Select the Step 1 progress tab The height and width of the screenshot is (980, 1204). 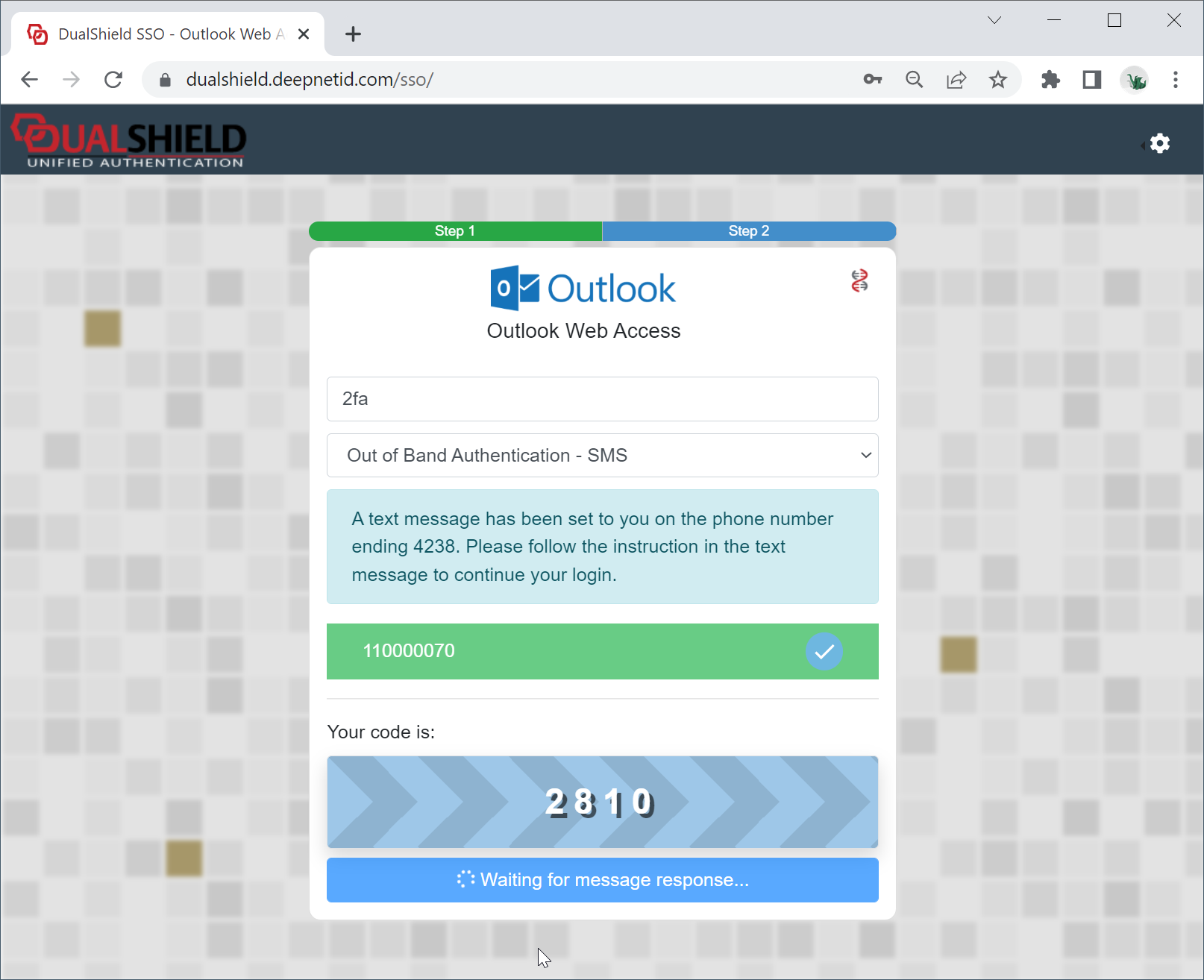[x=455, y=231]
